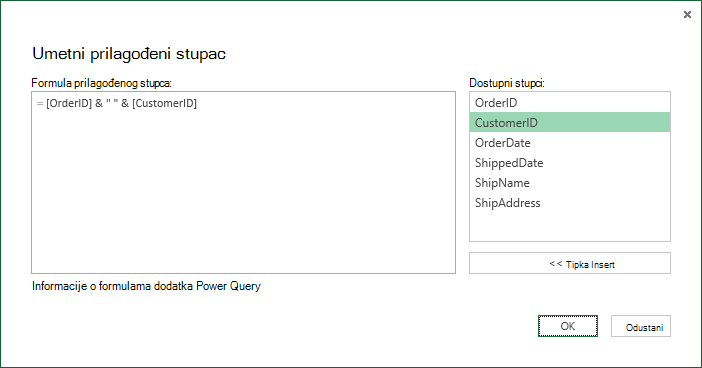Select the highlighted CustomerID column
The width and height of the screenshot is (702, 368).
point(570,122)
